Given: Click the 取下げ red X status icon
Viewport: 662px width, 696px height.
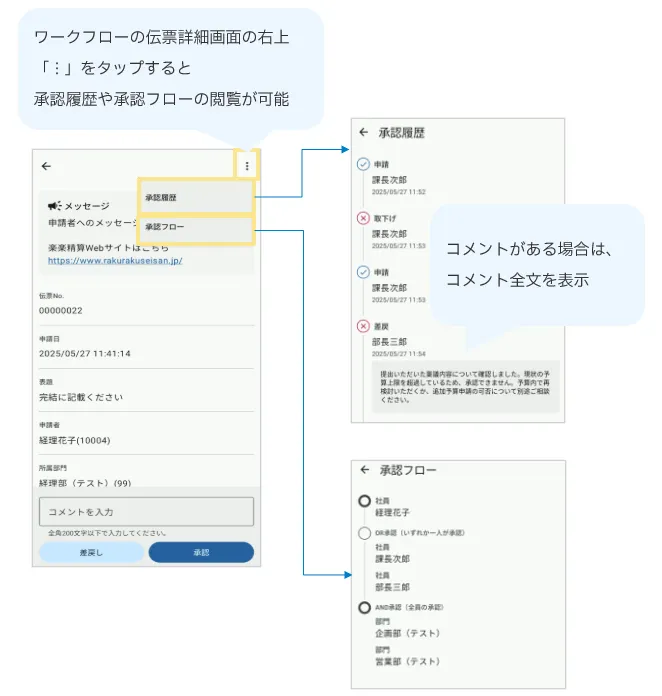Looking at the screenshot, I should (x=363, y=218).
